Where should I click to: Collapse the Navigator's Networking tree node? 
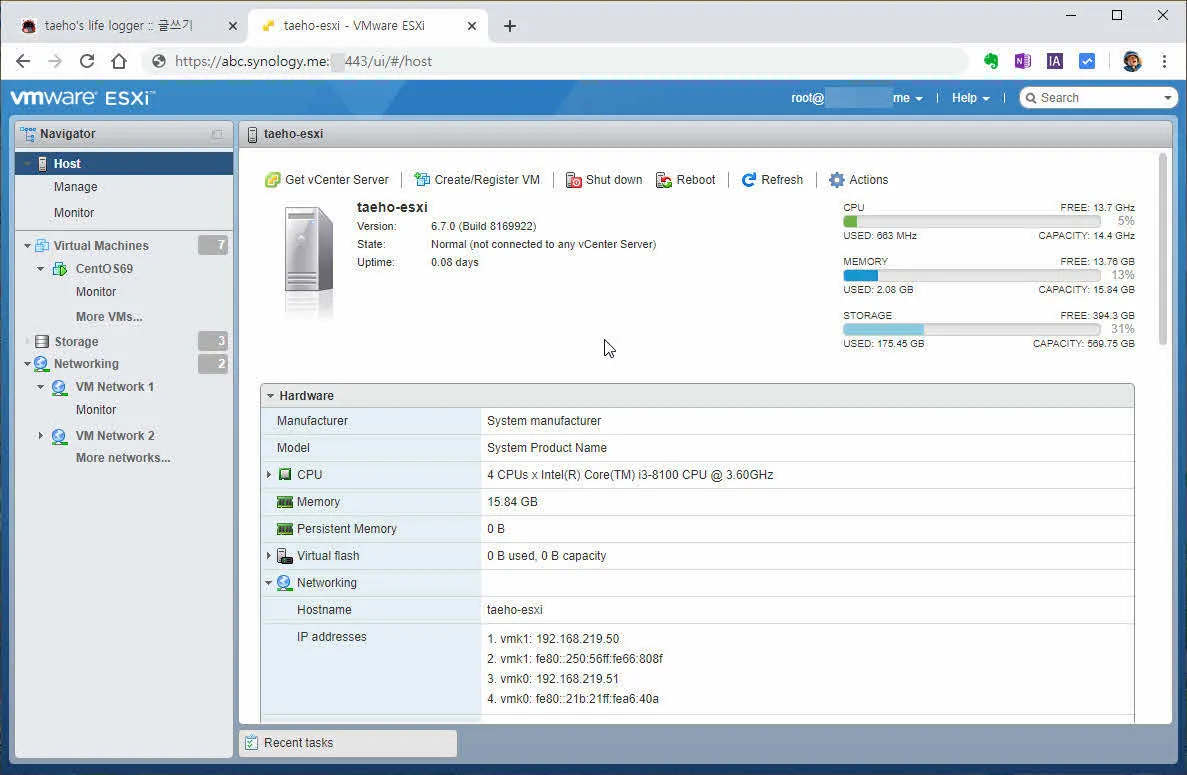coord(28,364)
